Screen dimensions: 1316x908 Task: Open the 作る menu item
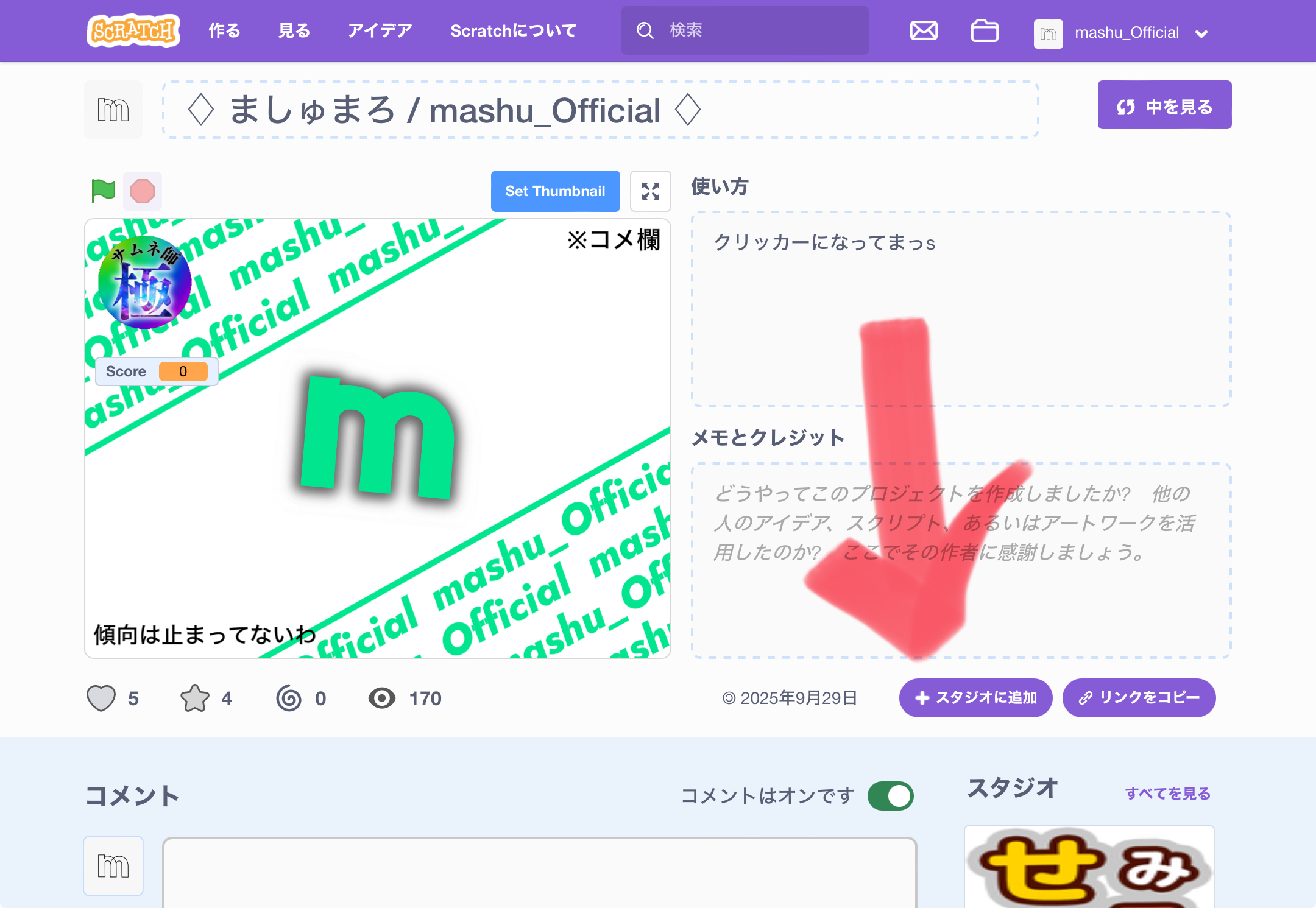click(224, 30)
